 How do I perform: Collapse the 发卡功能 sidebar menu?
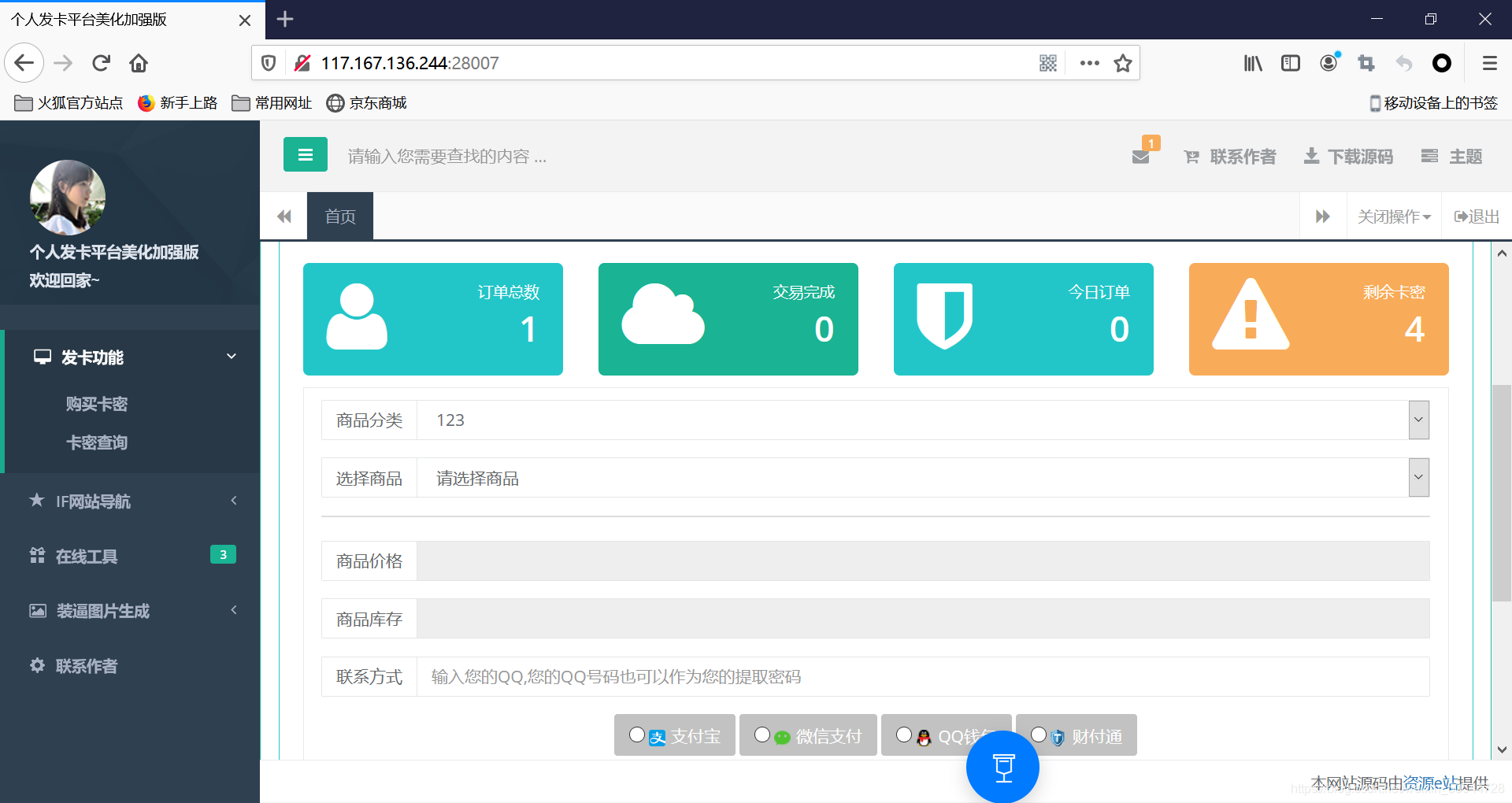(x=132, y=357)
